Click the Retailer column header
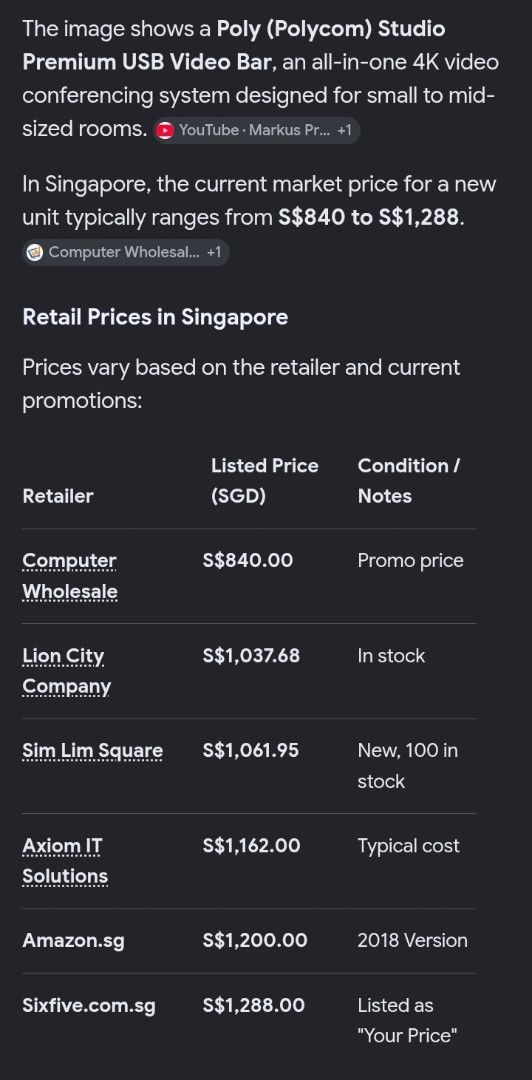532x1080 pixels. point(58,496)
